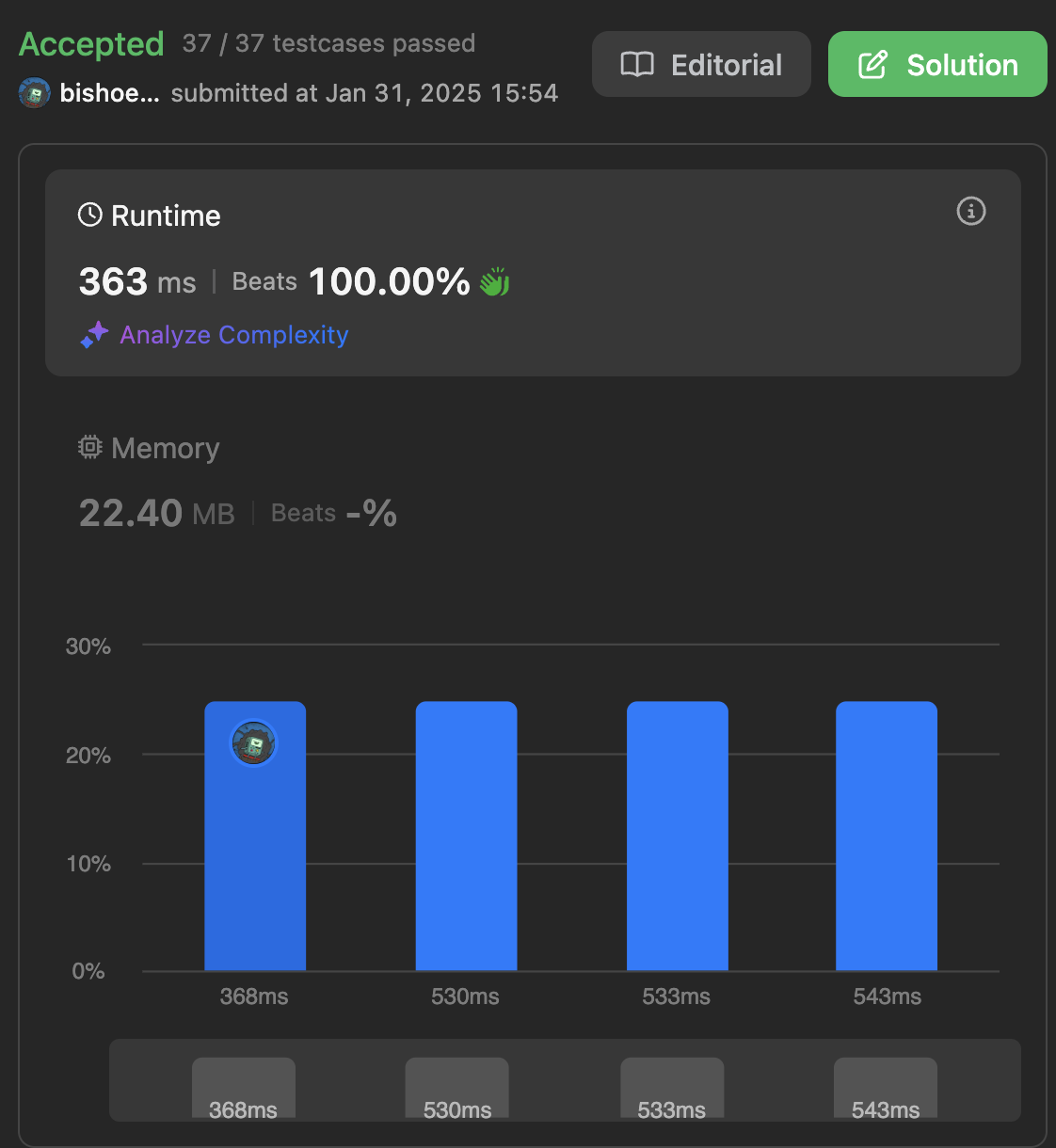Image resolution: width=1056 pixels, height=1148 pixels.
Task: Click the Accepted status text
Action: (x=91, y=43)
